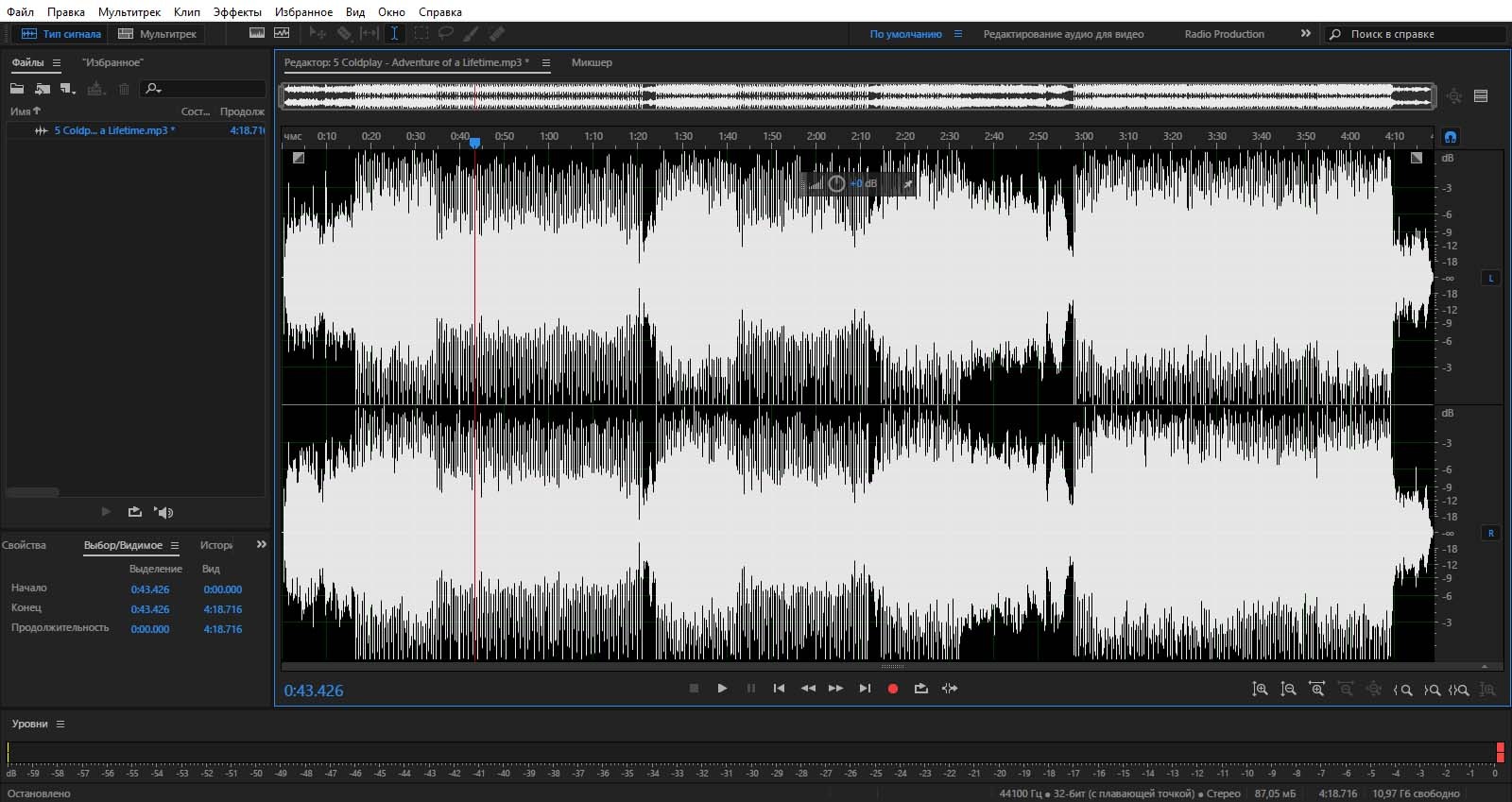This screenshot has height=802, width=1512.
Task: Switch to Radio Production workspace
Action: click(1224, 34)
